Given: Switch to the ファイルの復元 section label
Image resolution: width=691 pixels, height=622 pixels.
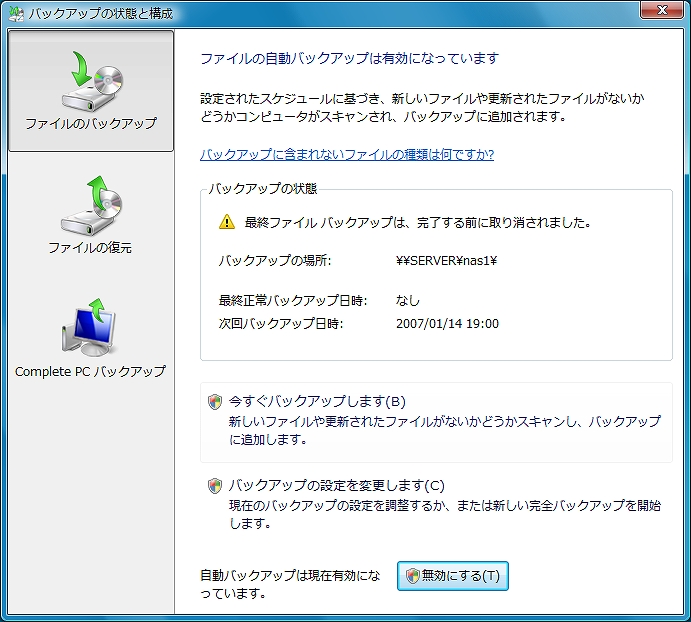Looking at the screenshot, I should 90,248.
